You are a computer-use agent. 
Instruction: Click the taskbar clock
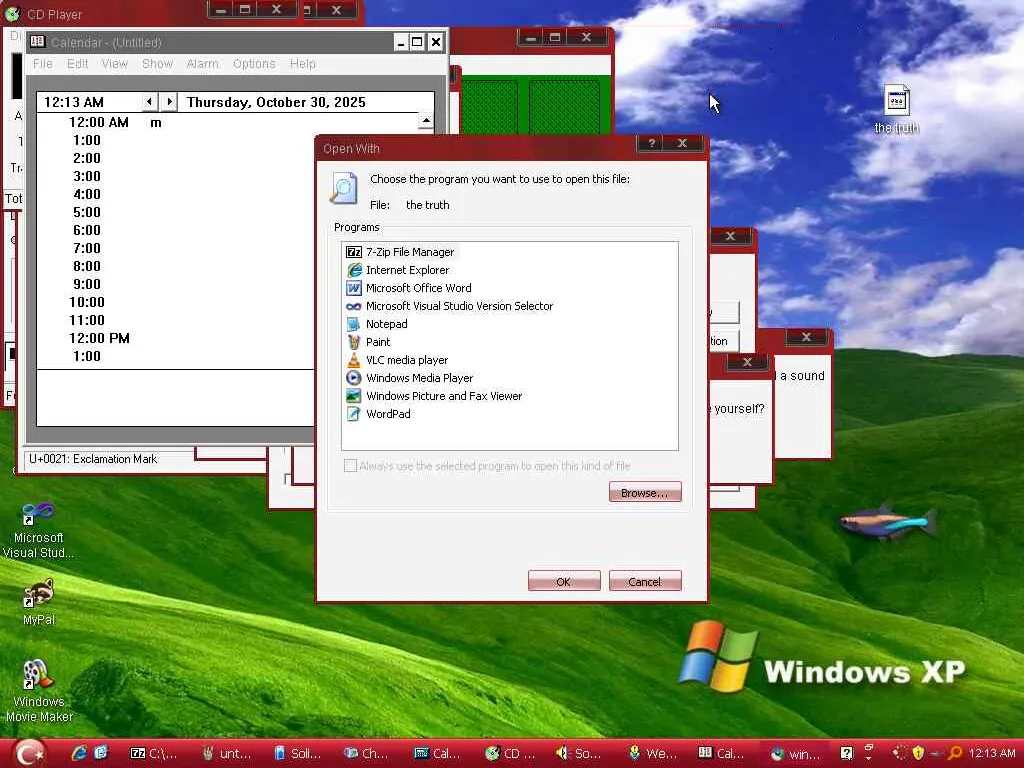click(993, 753)
